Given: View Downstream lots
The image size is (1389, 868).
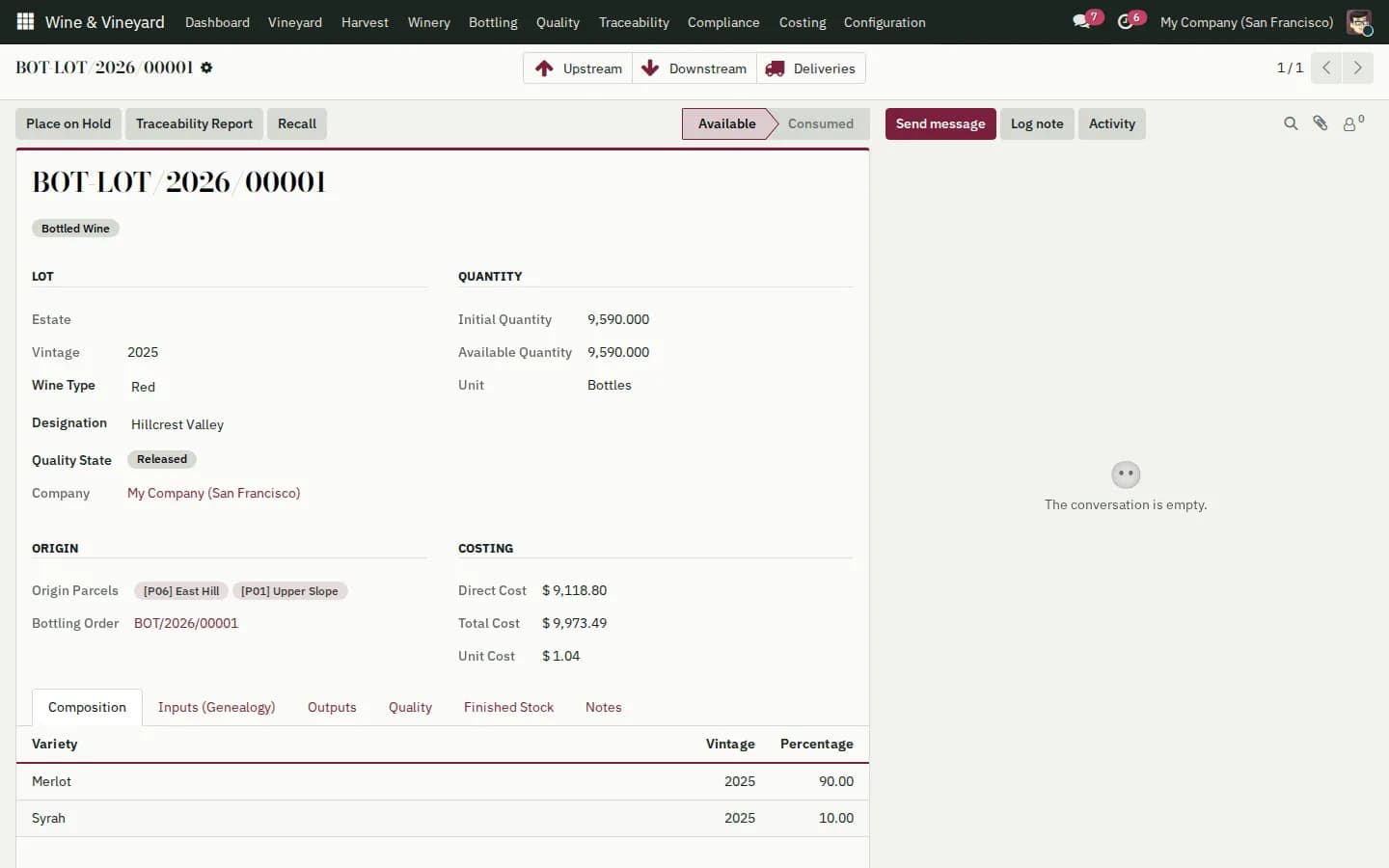Looking at the screenshot, I should (694, 68).
